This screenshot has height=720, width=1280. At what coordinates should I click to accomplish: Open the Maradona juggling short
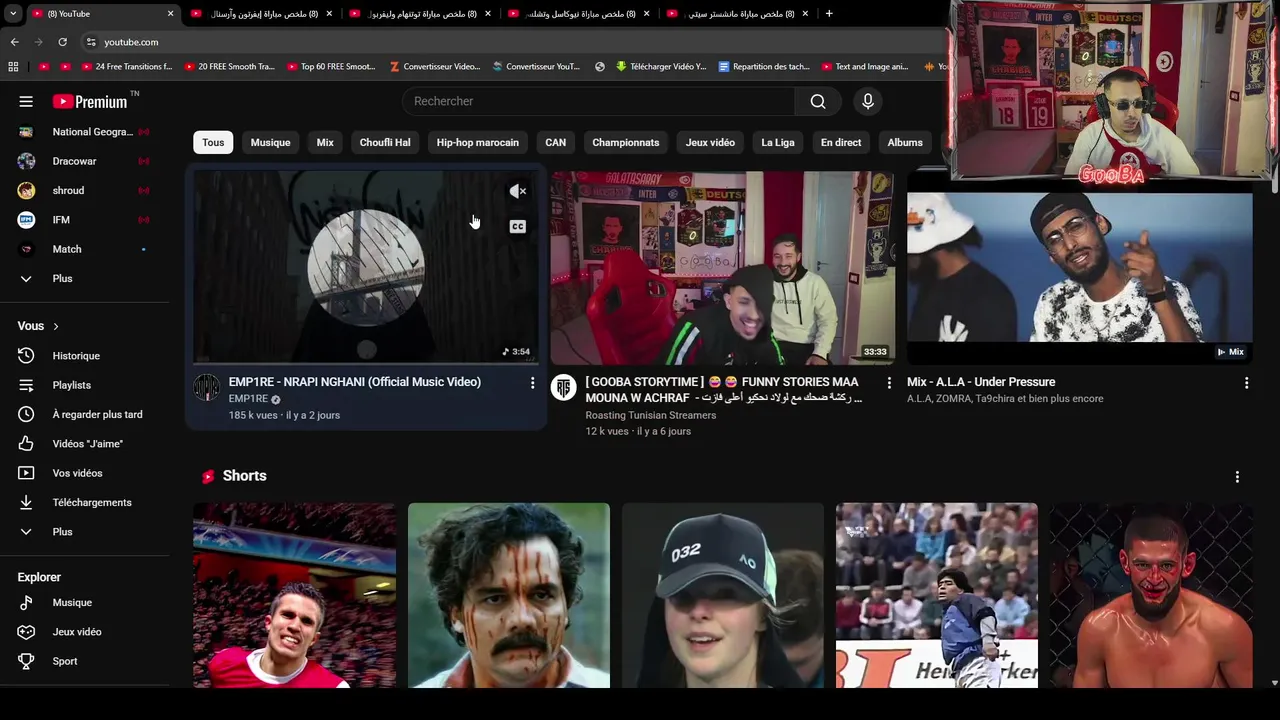(937, 595)
